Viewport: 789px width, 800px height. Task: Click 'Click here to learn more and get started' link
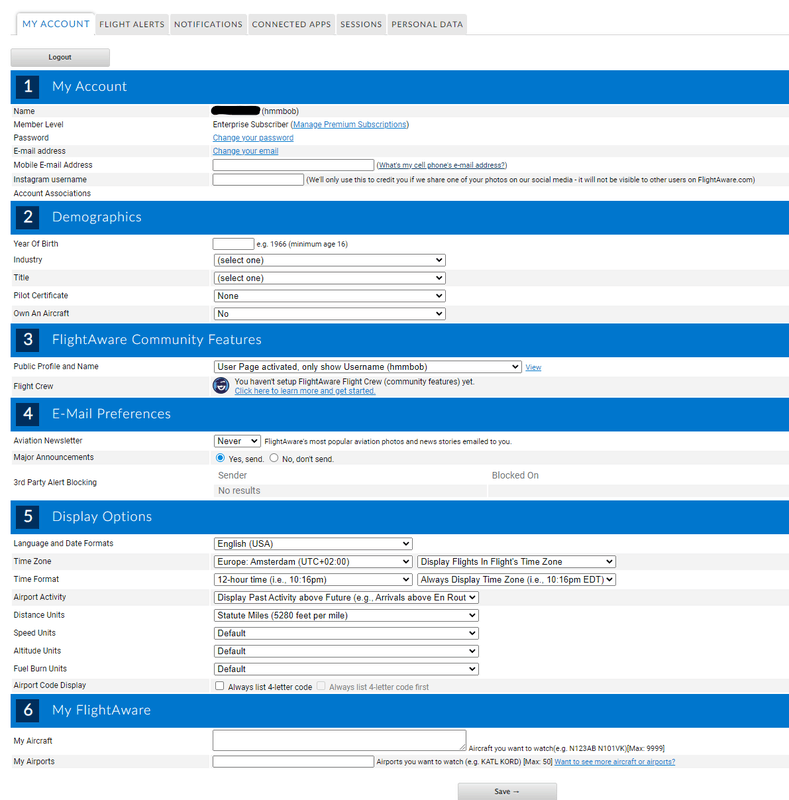[305, 391]
